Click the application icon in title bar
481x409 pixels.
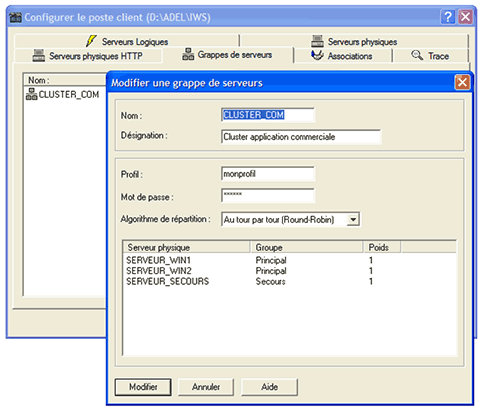pos(15,17)
